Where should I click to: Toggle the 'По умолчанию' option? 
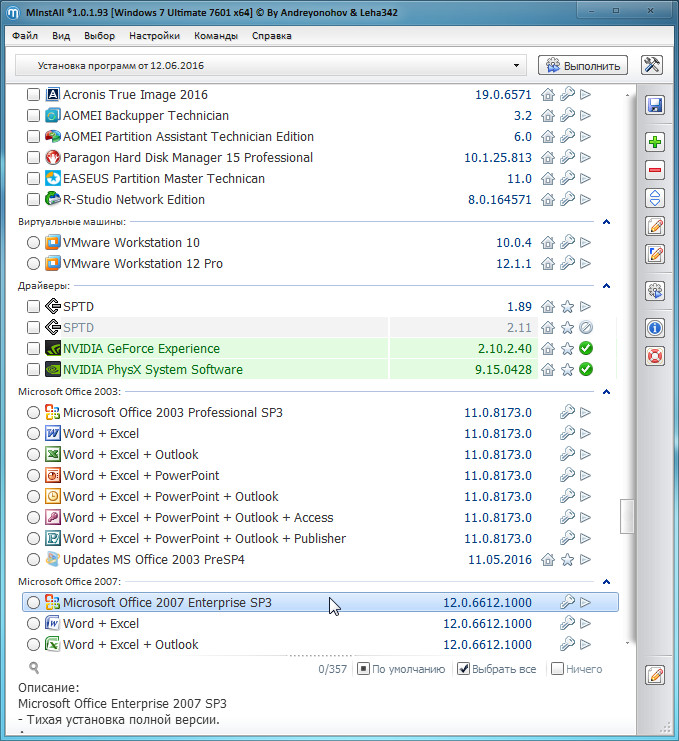pos(363,669)
